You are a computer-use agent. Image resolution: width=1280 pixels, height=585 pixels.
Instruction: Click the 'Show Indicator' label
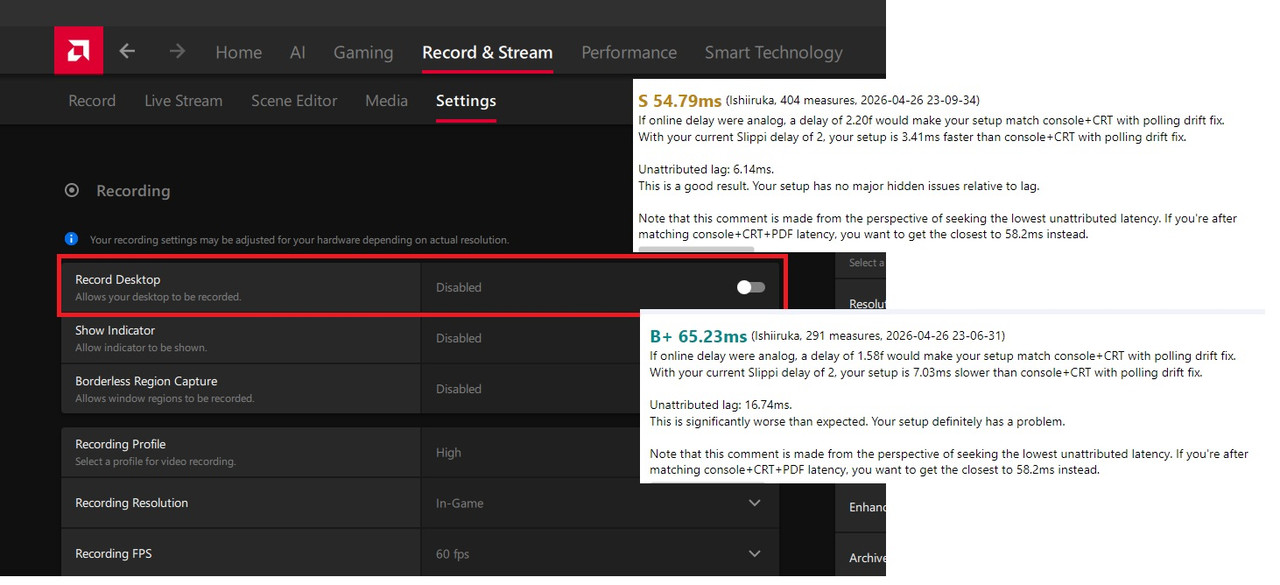(115, 330)
